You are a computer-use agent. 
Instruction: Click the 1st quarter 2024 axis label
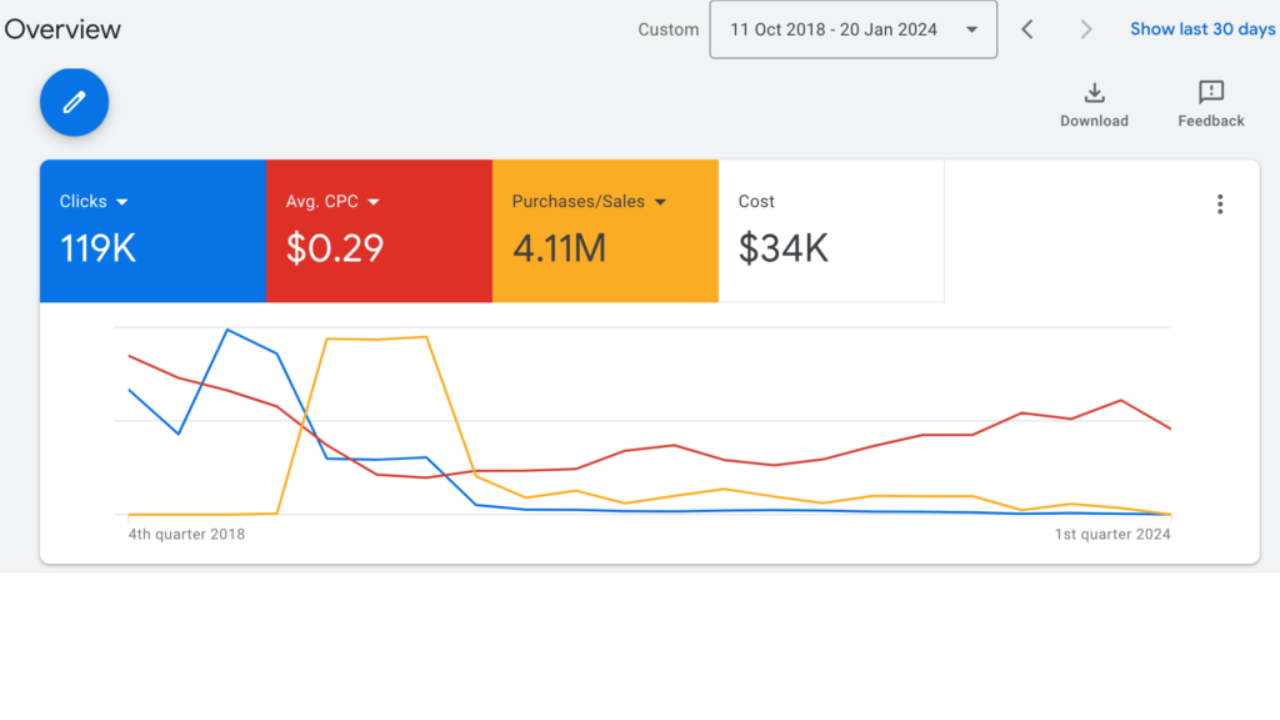(x=1112, y=534)
